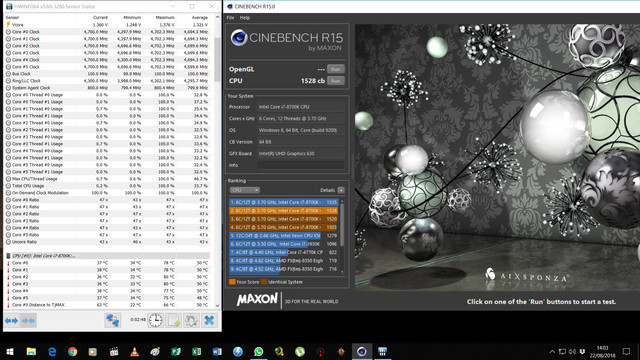Launch Google Chrome from the taskbar

point(72,351)
